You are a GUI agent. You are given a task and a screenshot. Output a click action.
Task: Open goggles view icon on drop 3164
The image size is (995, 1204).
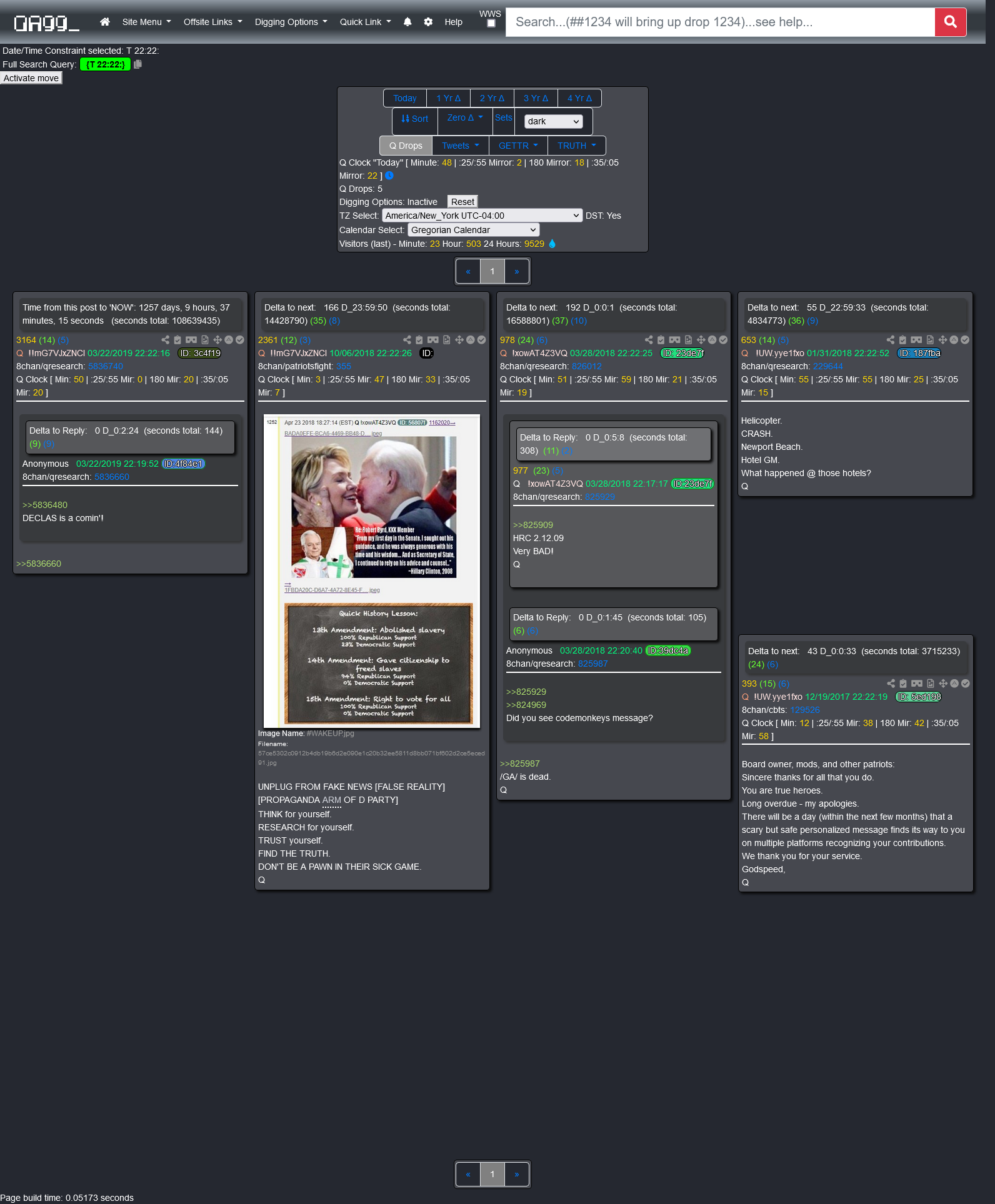(191, 340)
